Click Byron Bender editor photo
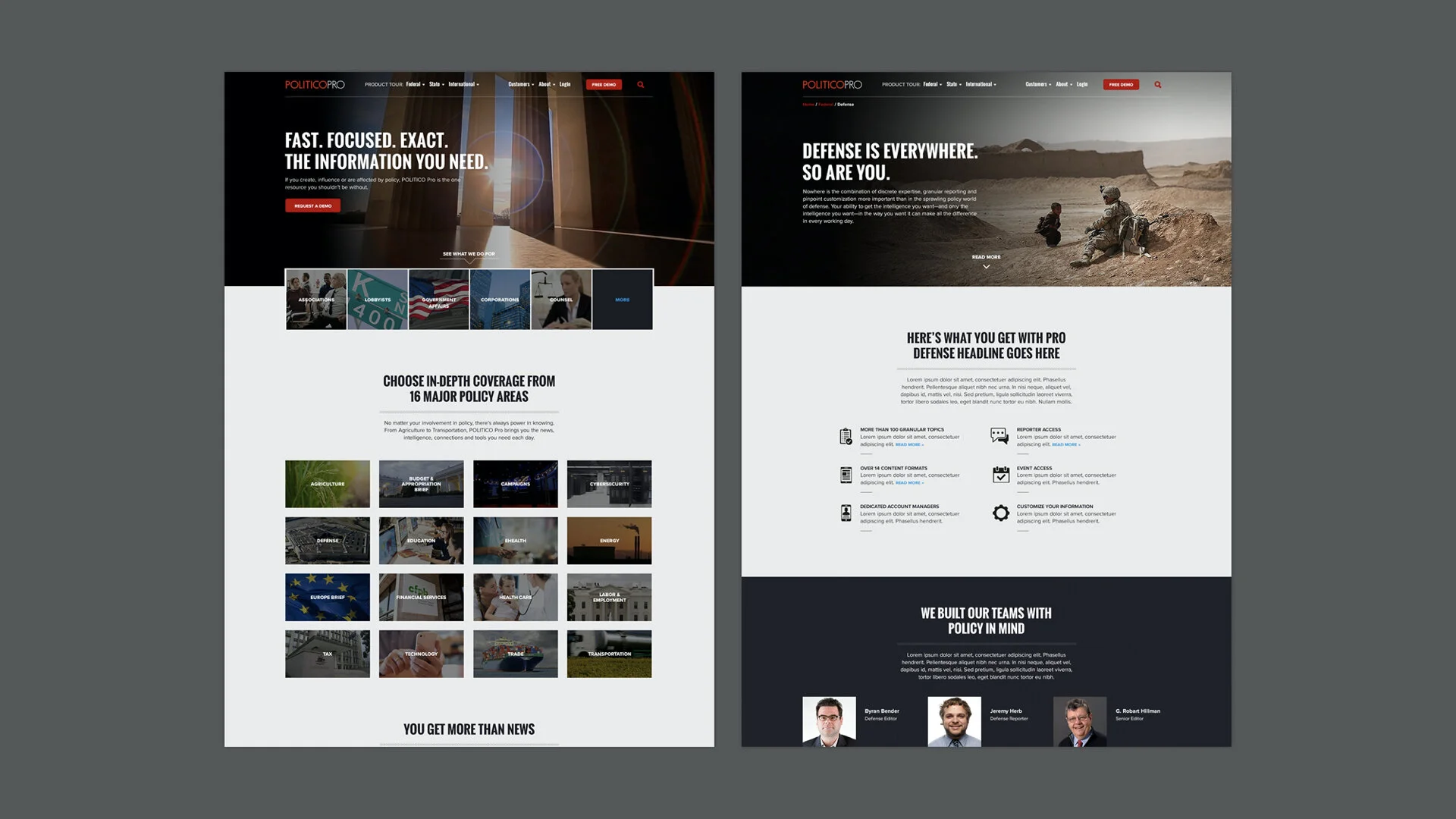This screenshot has width=1456, height=819. pos(829,721)
